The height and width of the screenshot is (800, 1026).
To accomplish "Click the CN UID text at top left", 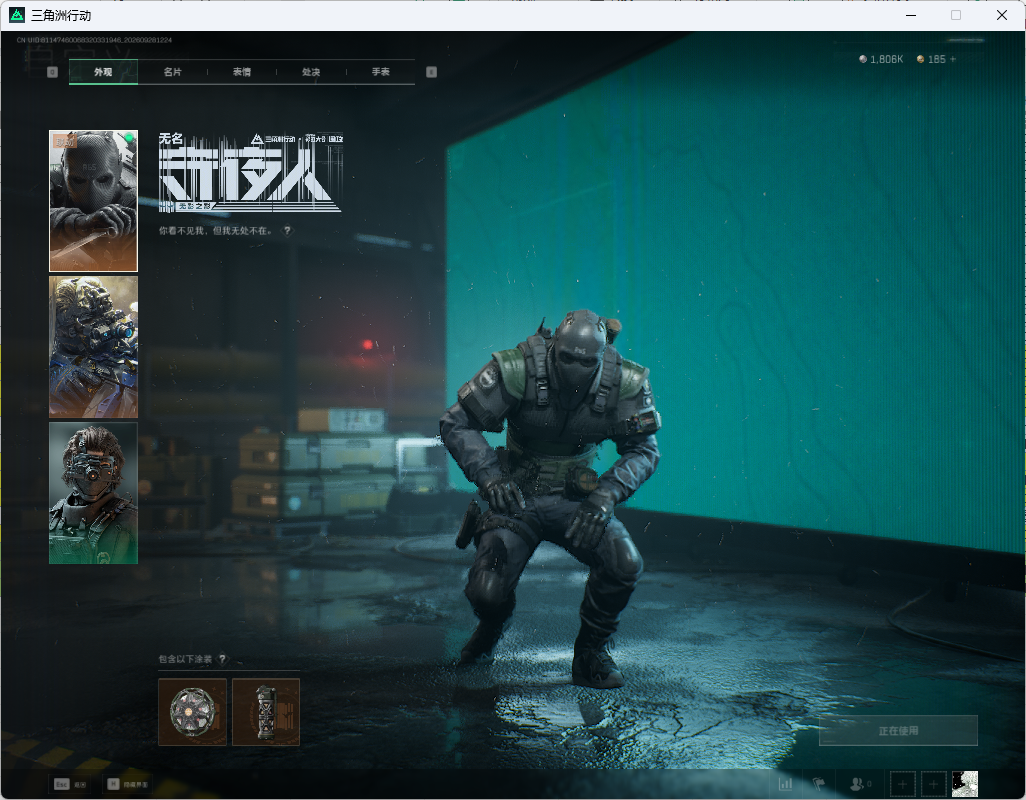I will click(x=94, y=40).
